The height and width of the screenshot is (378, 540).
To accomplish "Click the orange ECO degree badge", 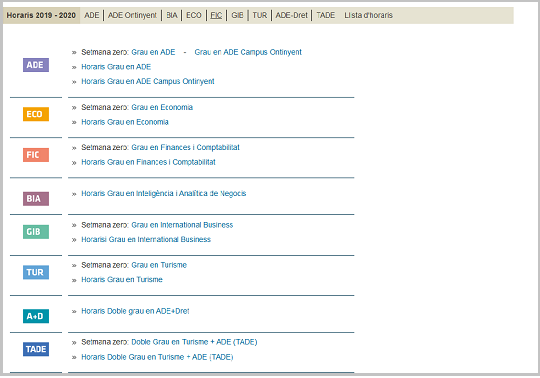I will click(36, 114).
